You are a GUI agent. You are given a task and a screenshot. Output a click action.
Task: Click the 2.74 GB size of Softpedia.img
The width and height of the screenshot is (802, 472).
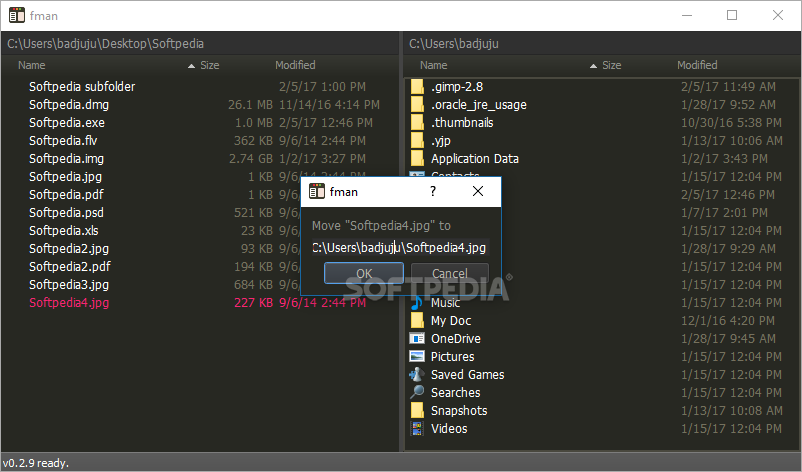[x=251, y=159]
